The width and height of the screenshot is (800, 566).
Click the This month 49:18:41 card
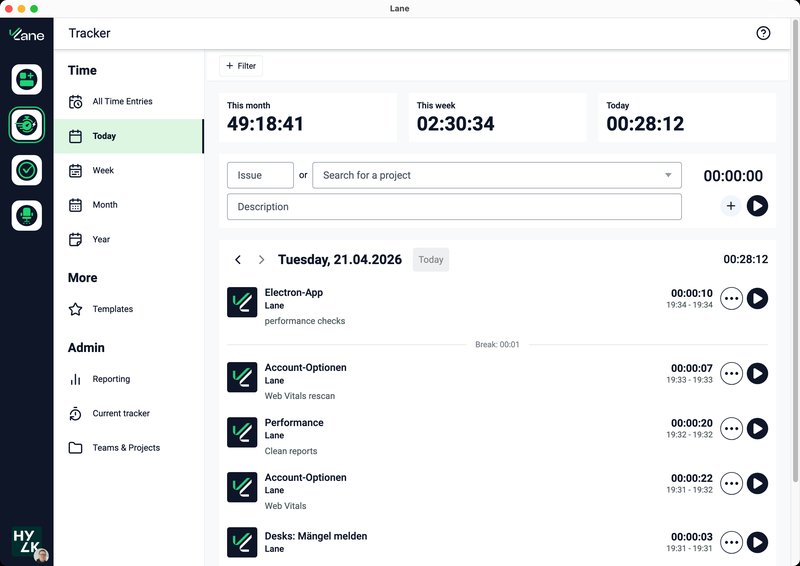tap(308, 117)
